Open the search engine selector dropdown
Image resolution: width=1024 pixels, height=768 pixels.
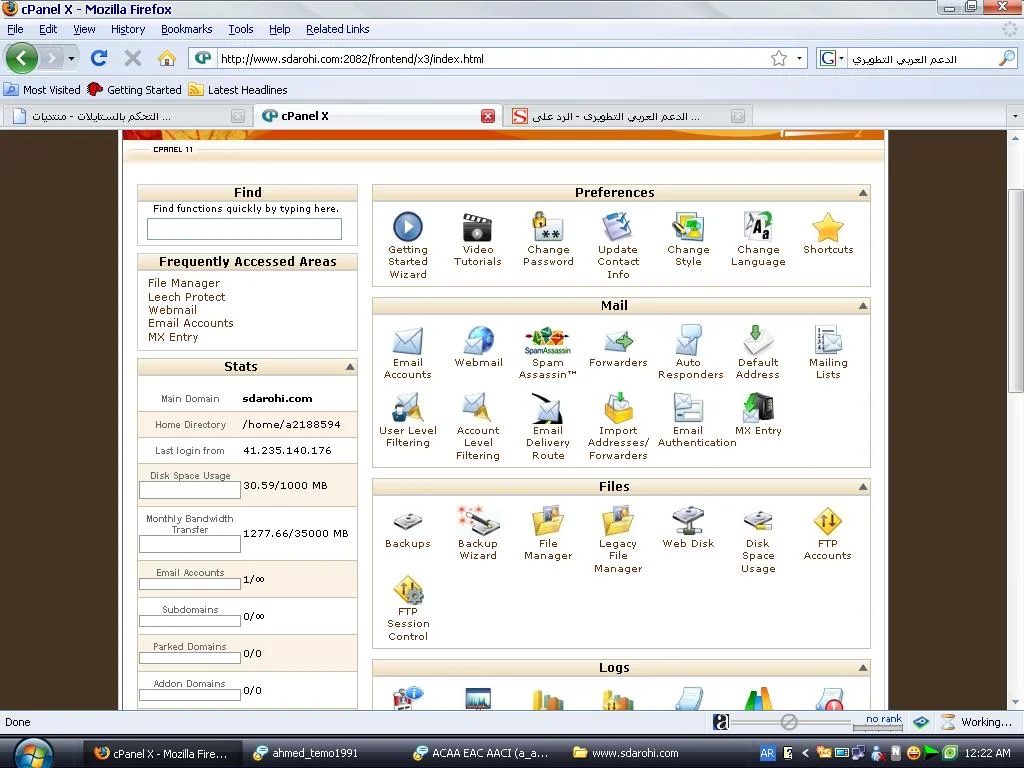(841, 59)
